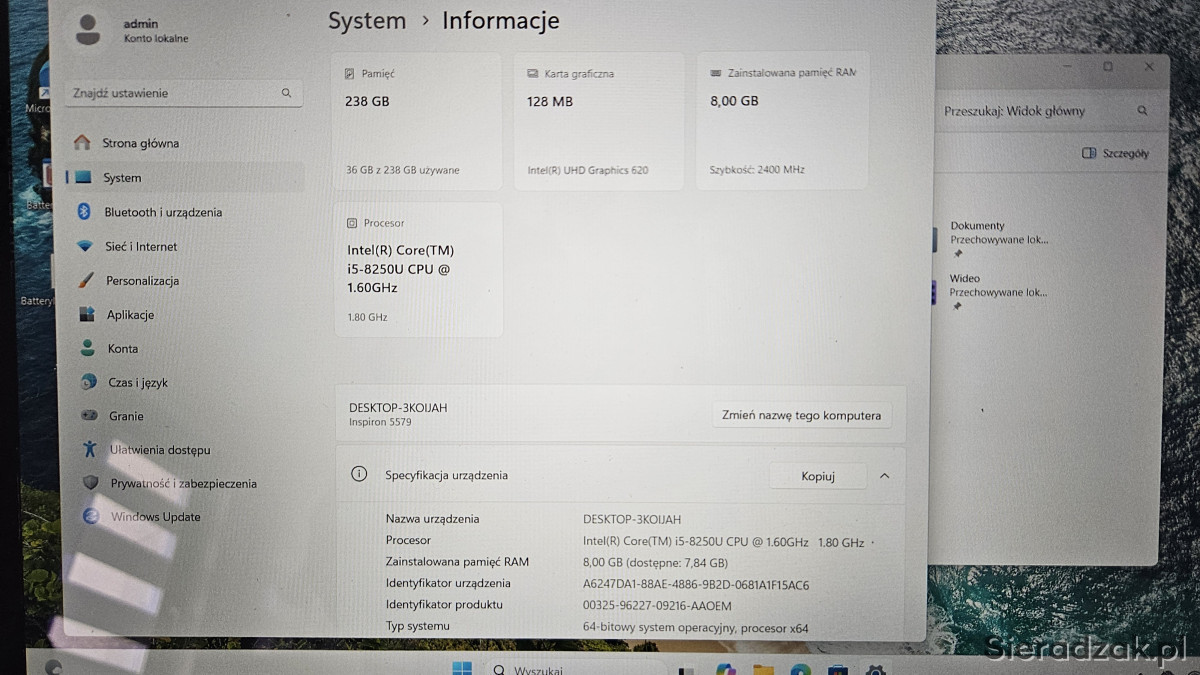Click product ID 00325-96227-09216-AAOEM
1200x675 pixels.
tap(657, 605)
